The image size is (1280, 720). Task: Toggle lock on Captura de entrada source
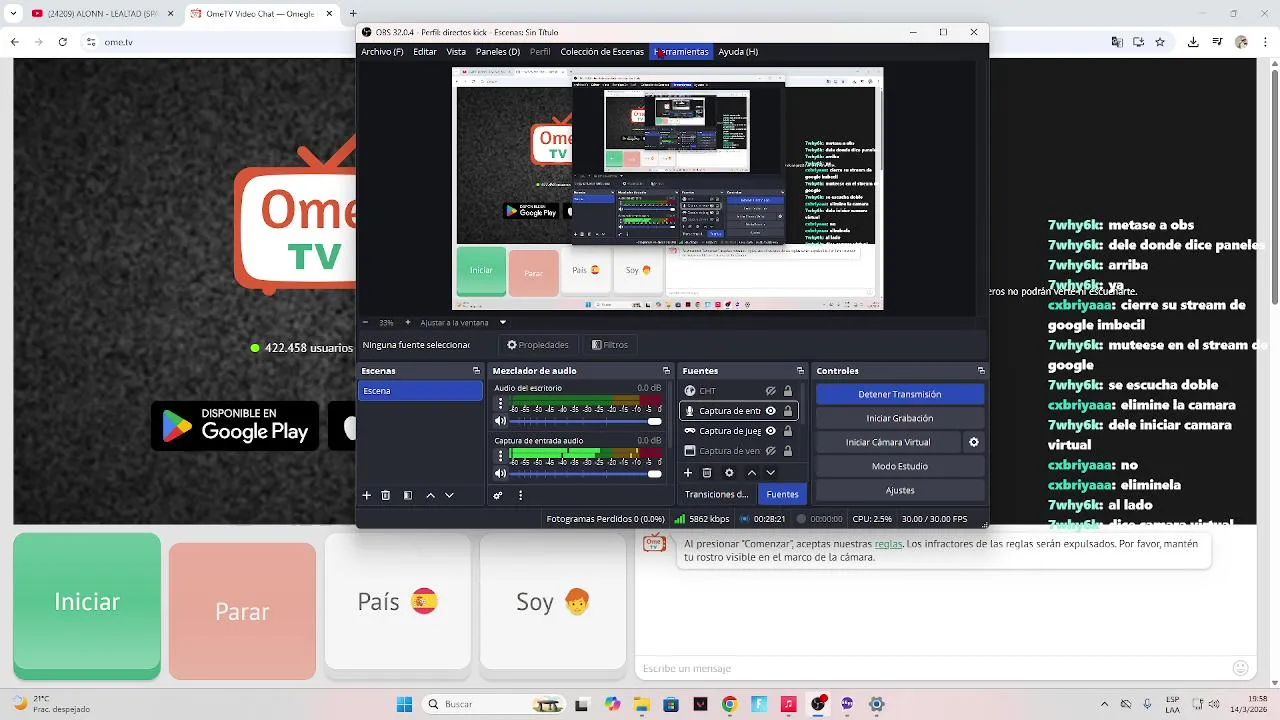788,411
